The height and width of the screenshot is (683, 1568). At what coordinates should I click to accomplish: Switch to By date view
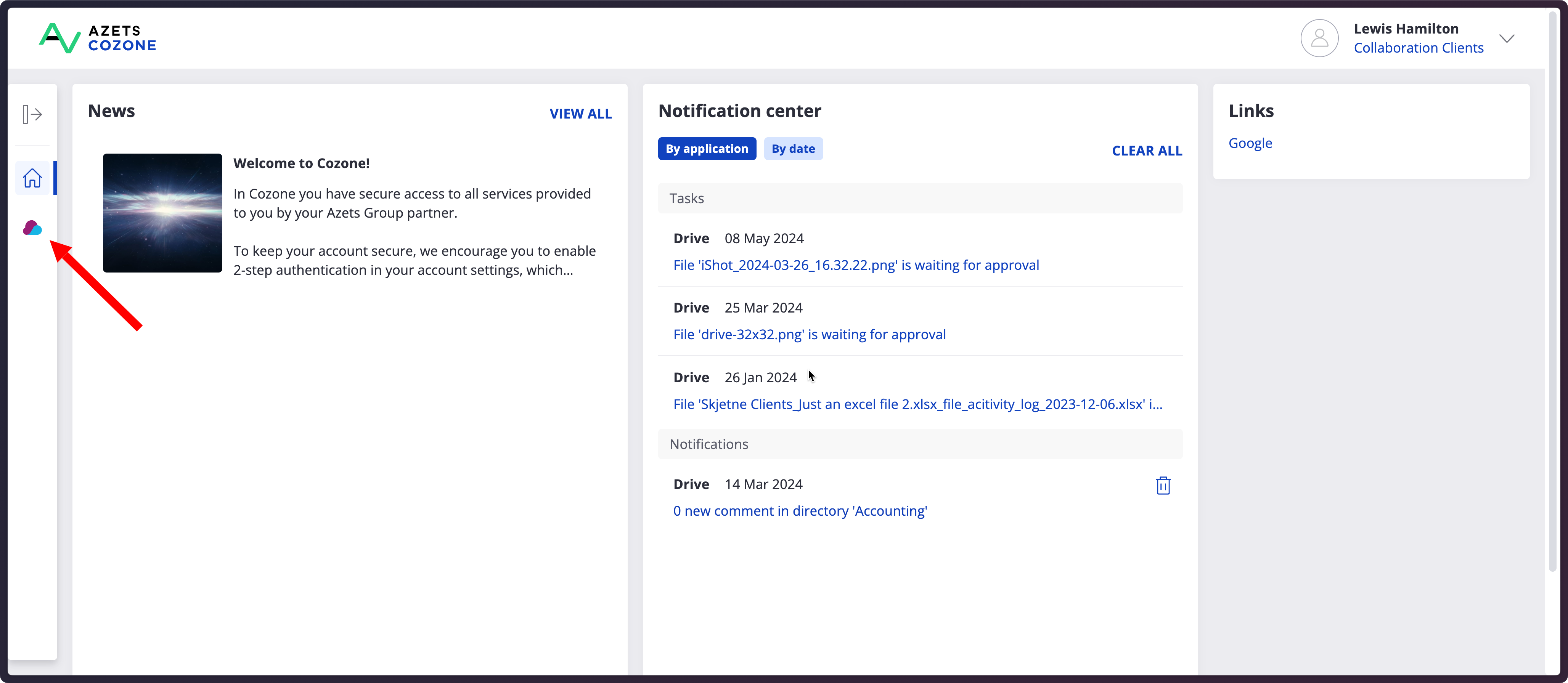(792, 149)
